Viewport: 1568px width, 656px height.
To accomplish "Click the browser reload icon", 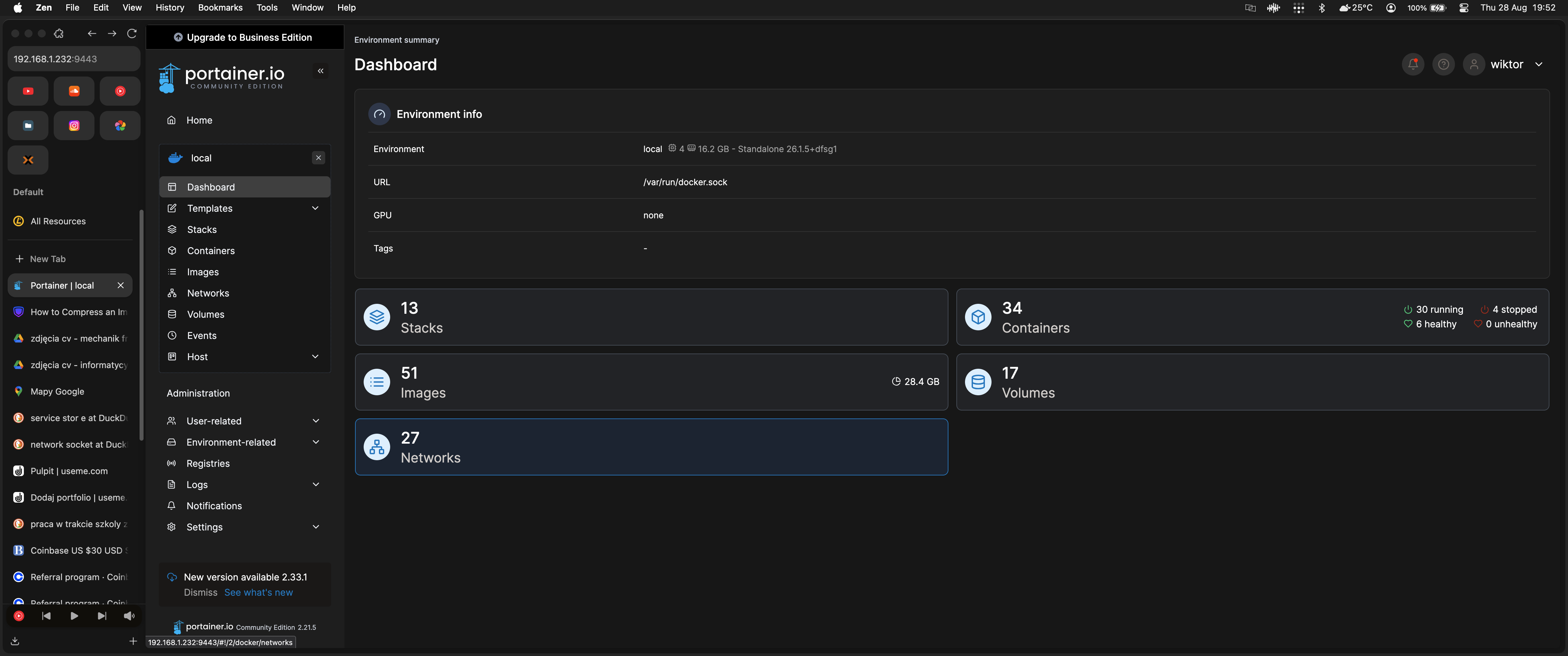I will tap(132, 33).
